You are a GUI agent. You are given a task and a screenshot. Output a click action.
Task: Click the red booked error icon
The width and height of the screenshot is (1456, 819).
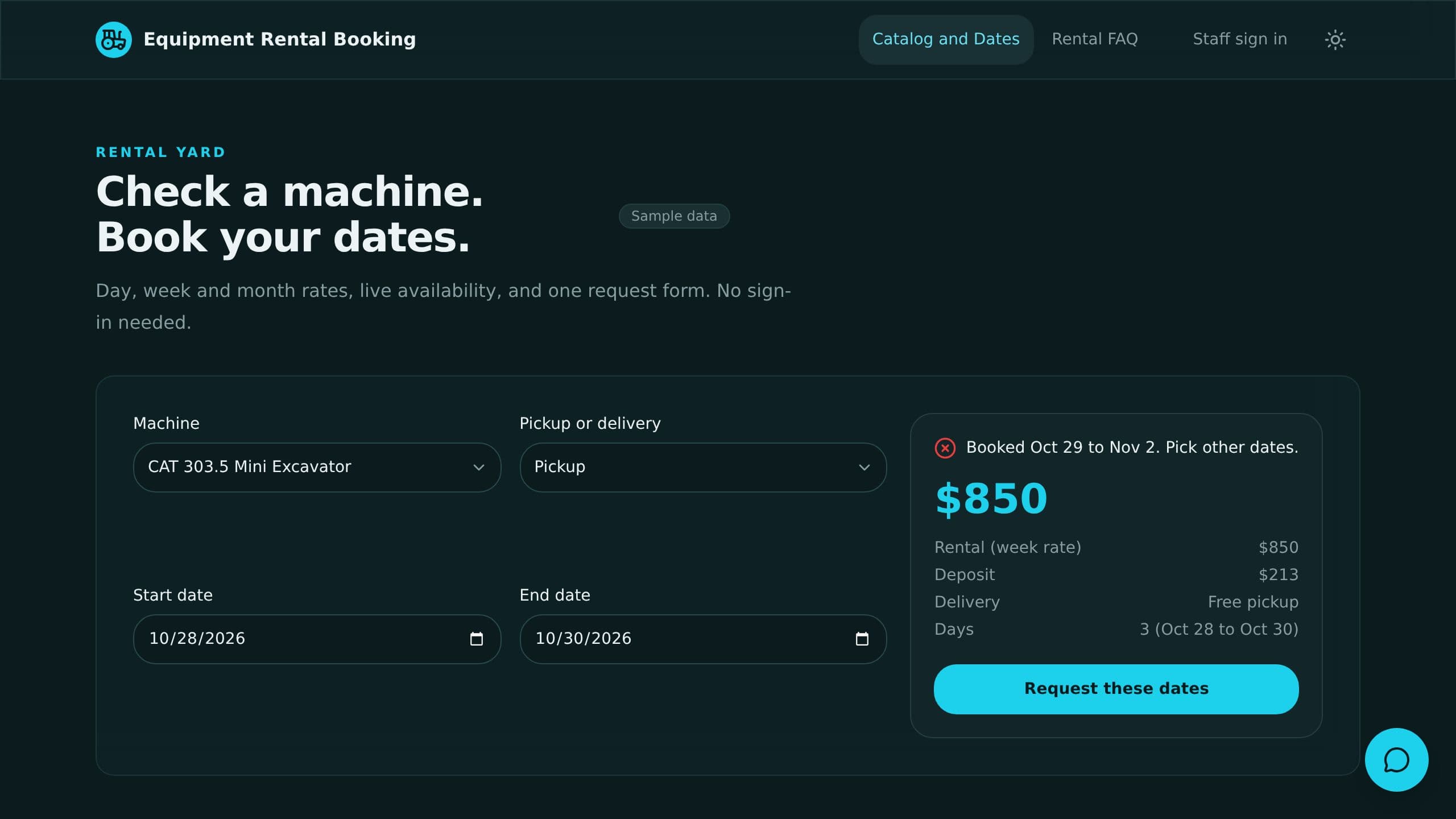click(945, 448)
